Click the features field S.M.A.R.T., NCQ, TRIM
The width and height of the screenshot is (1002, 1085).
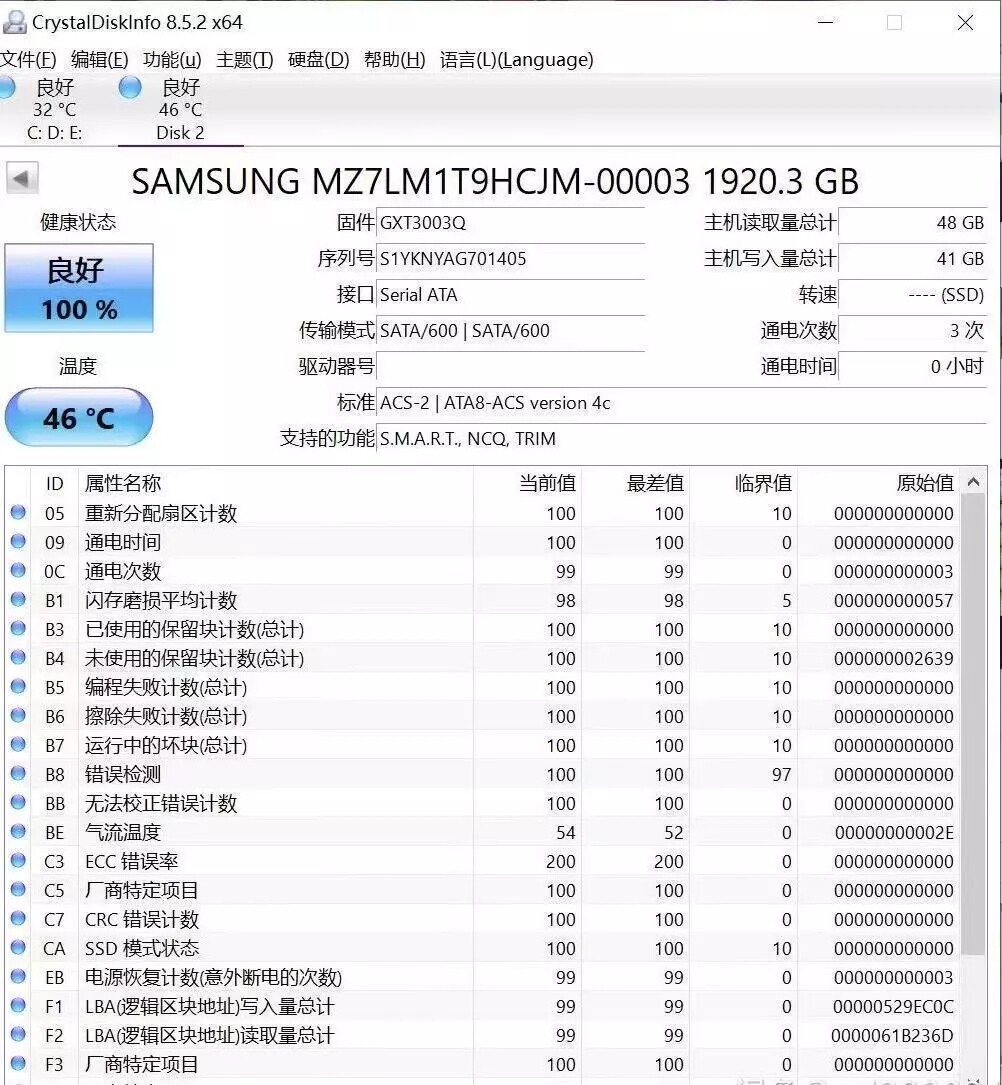682,439
